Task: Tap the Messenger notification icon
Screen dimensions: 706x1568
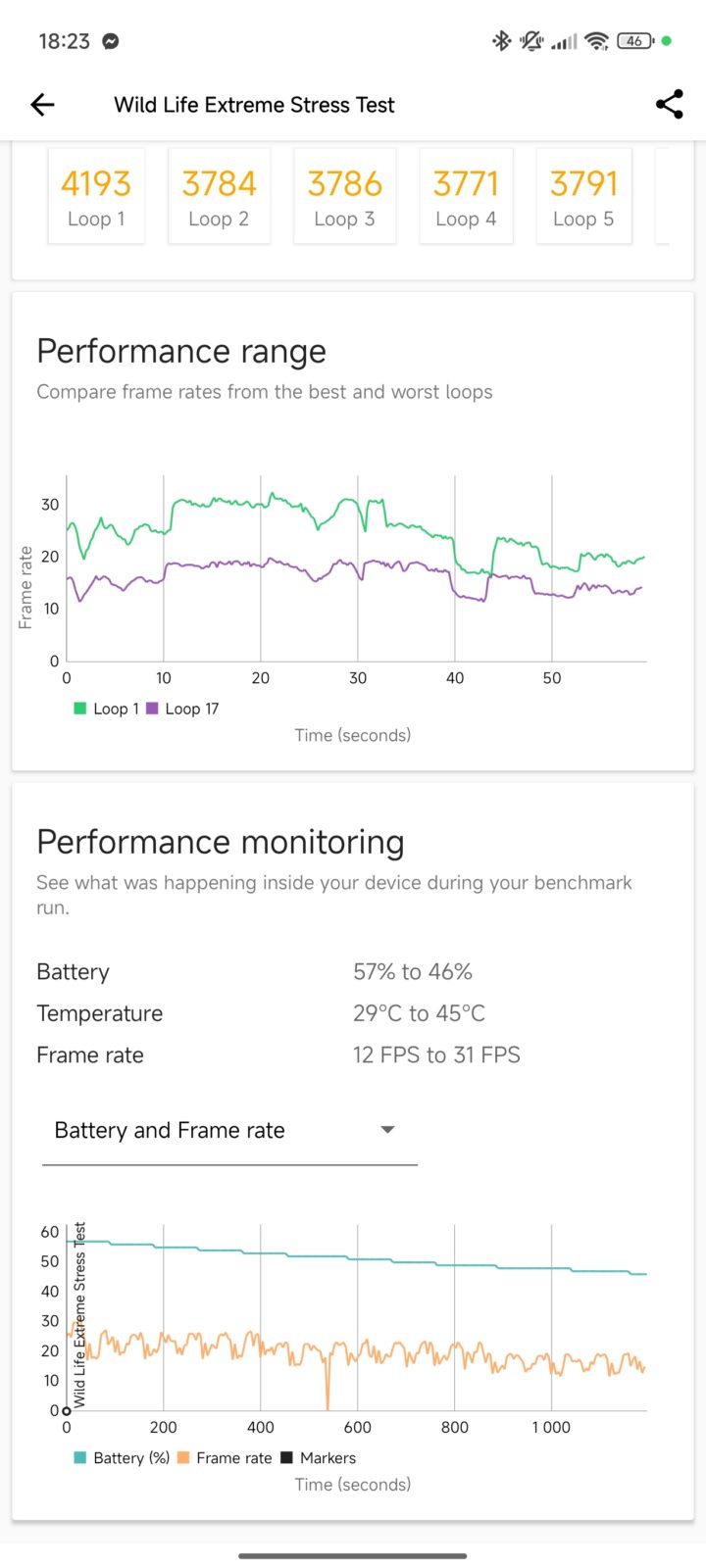Action: tap(111, 41)
